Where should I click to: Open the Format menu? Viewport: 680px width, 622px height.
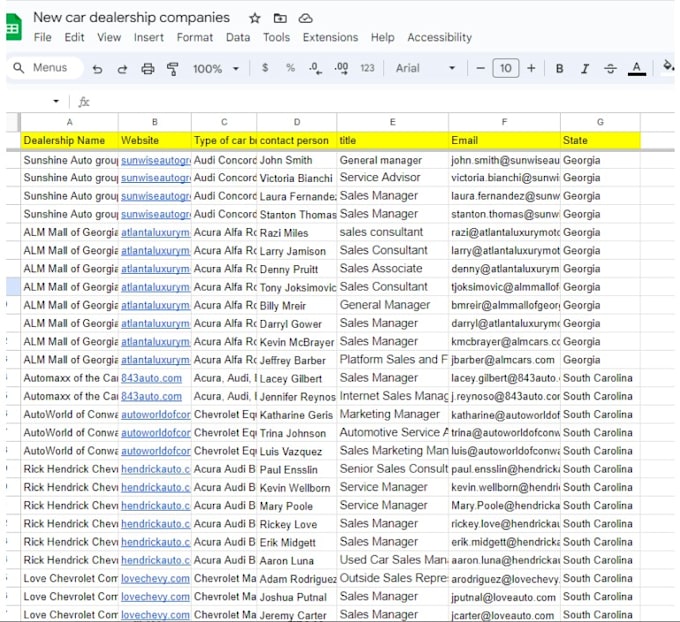(195, 38)
